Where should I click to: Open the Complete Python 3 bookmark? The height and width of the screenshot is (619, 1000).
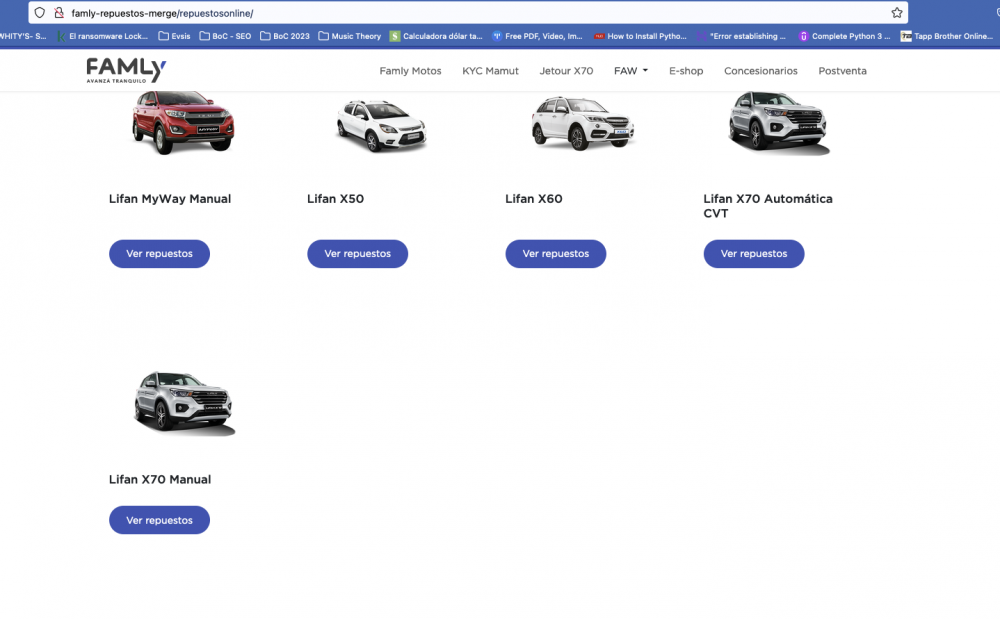click(x=844, y=36)
